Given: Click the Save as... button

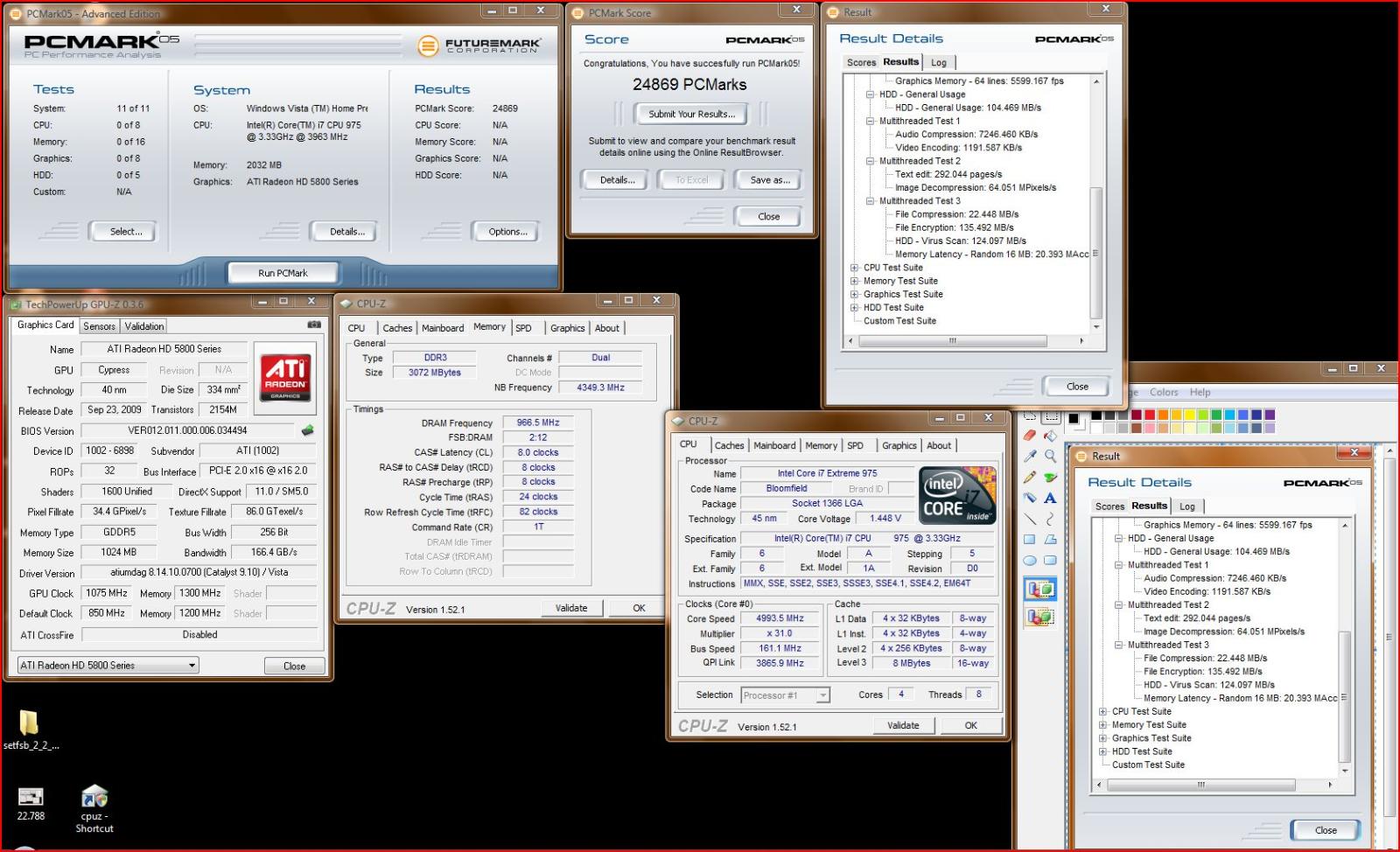Looking at the screenshot, I should [770, 180].
